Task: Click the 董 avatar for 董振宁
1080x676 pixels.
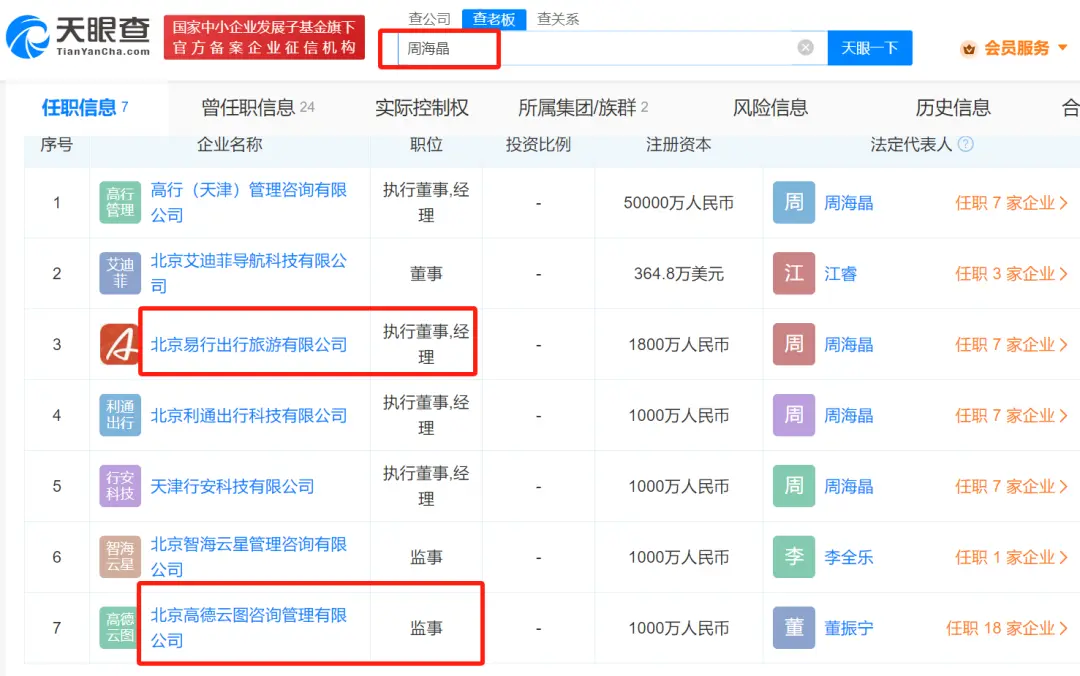Action: (x=793, y=628)
